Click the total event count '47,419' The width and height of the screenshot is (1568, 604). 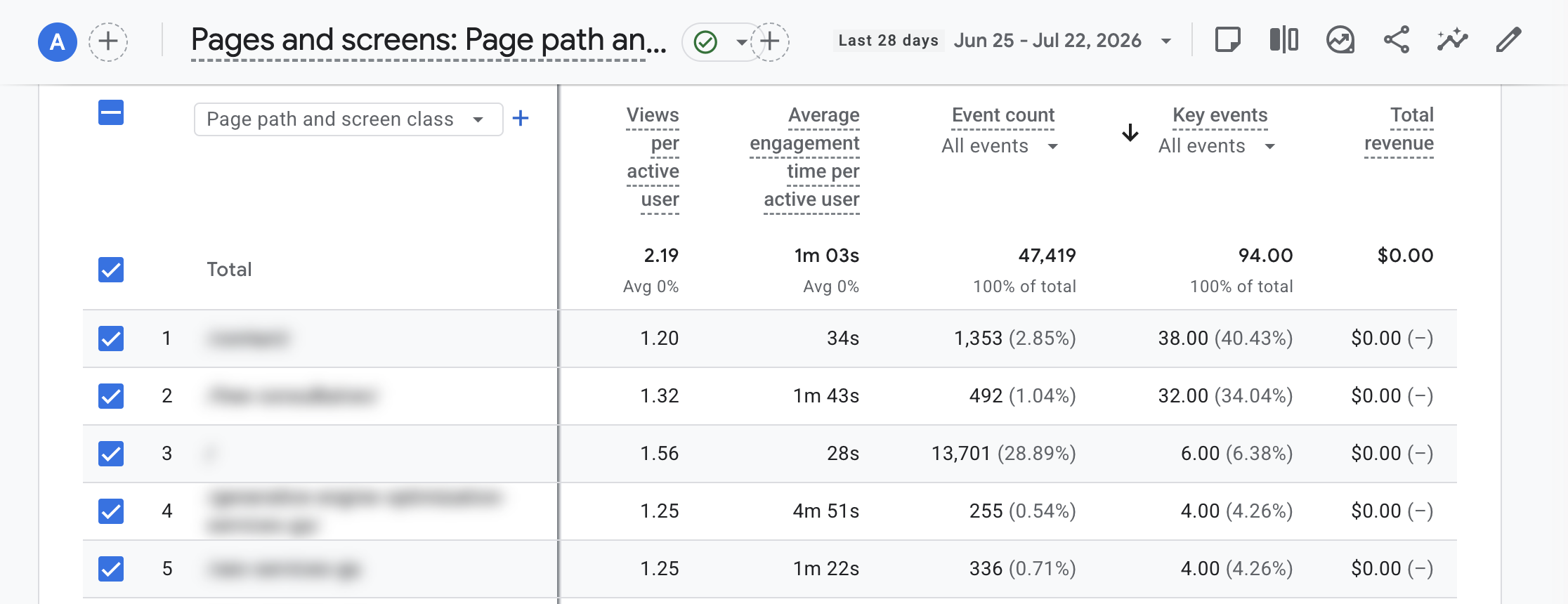coord(1047,256)
